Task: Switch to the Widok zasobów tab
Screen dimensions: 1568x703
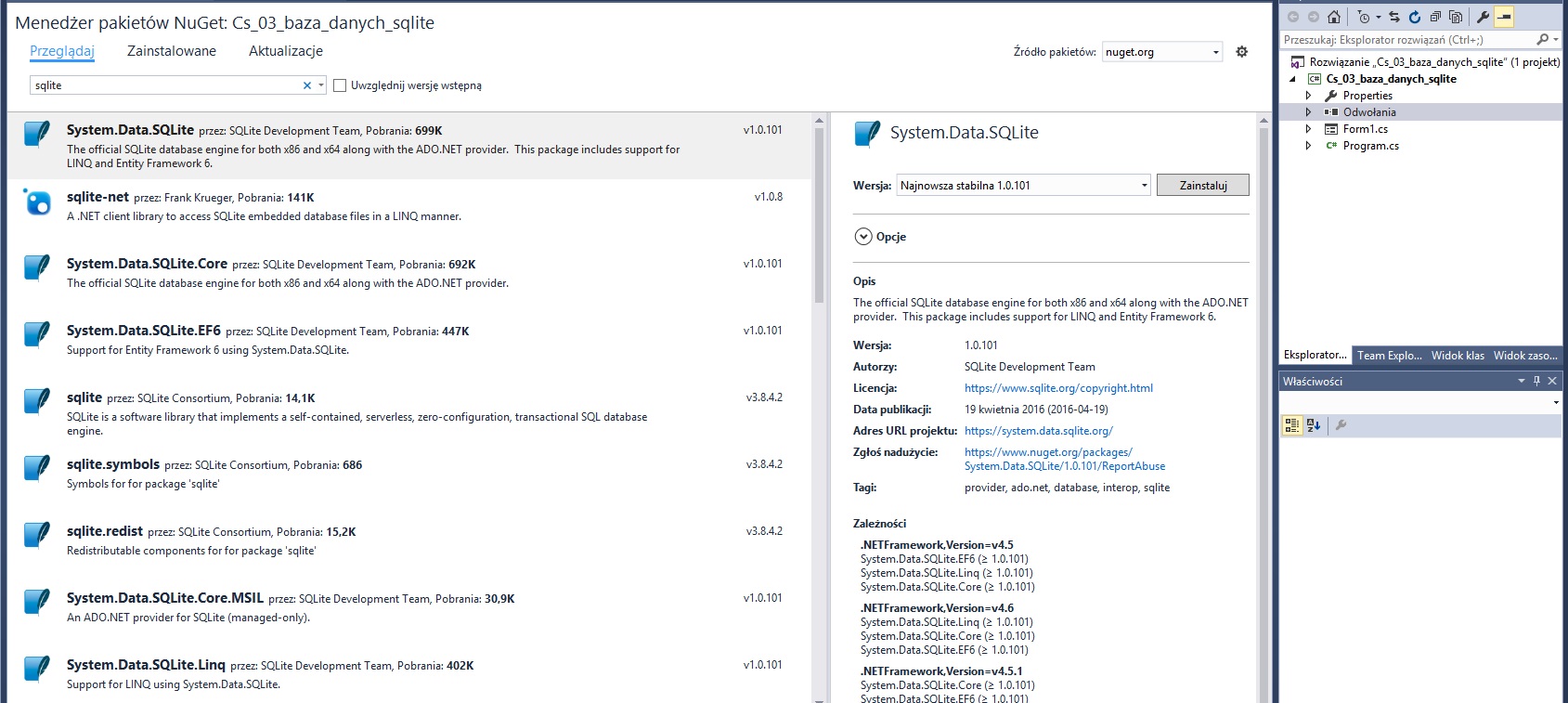Action: point(1525,356)
